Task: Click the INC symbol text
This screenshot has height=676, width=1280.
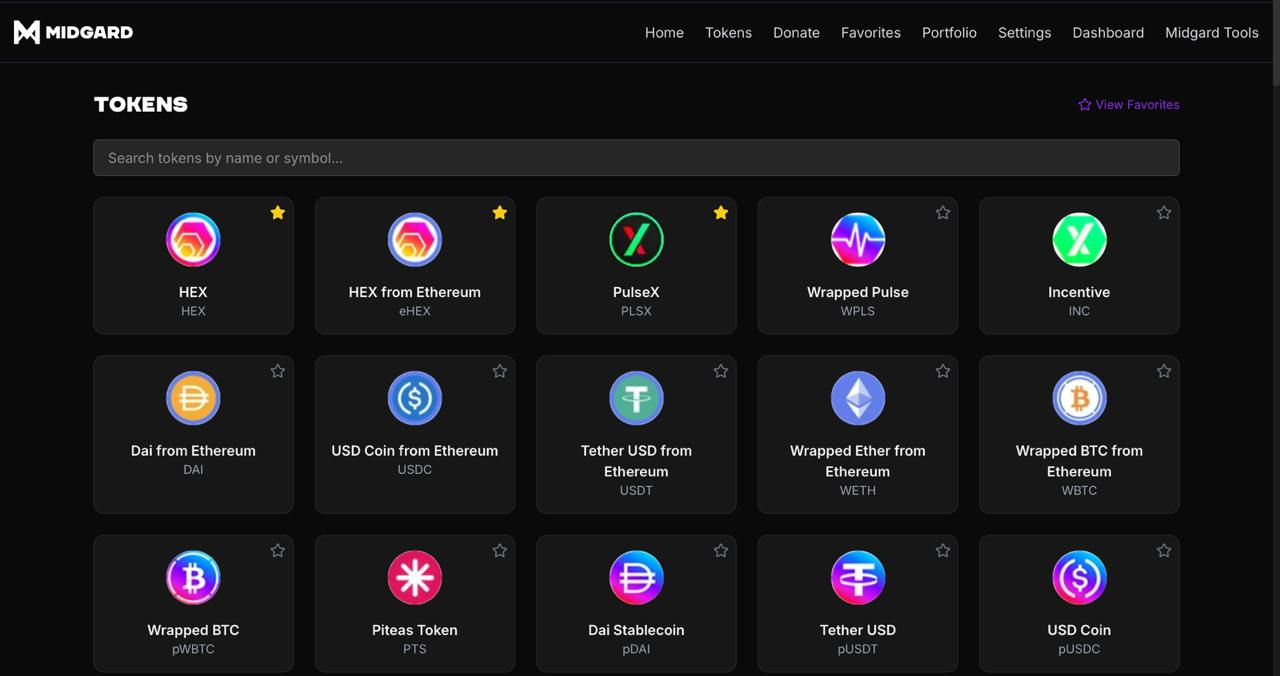Action: (x=1079, y=311)
